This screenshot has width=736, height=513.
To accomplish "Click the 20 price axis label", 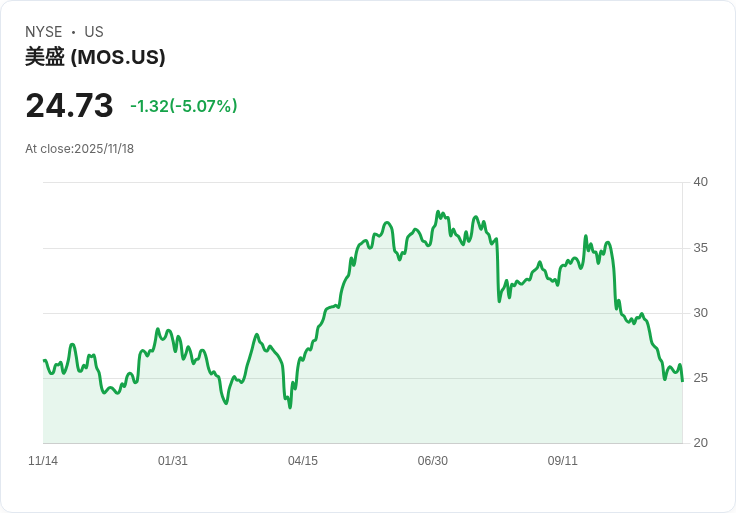I will pos(700,443).
